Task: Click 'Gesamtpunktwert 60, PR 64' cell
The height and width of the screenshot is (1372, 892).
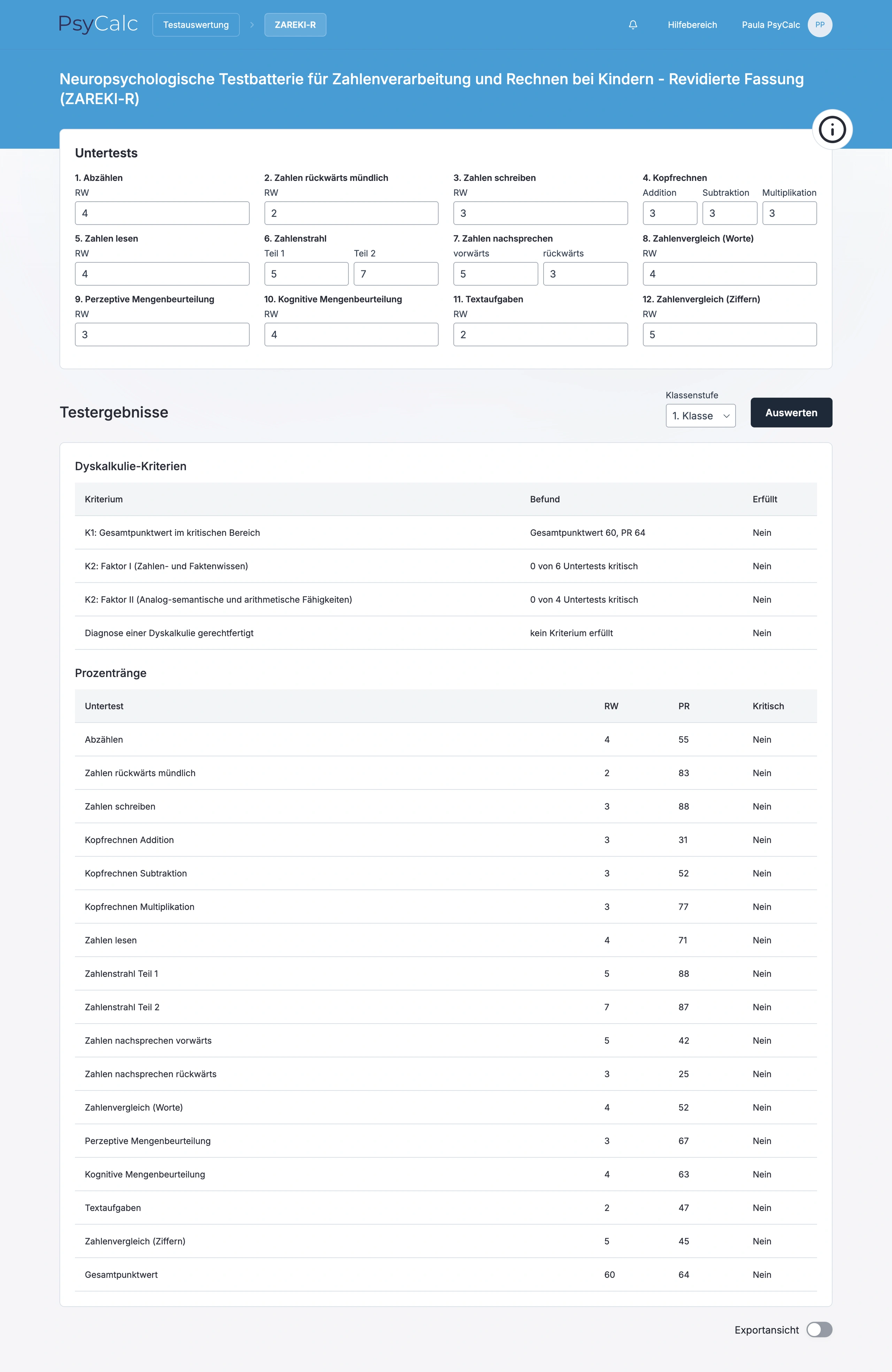Action: (587, 533)
